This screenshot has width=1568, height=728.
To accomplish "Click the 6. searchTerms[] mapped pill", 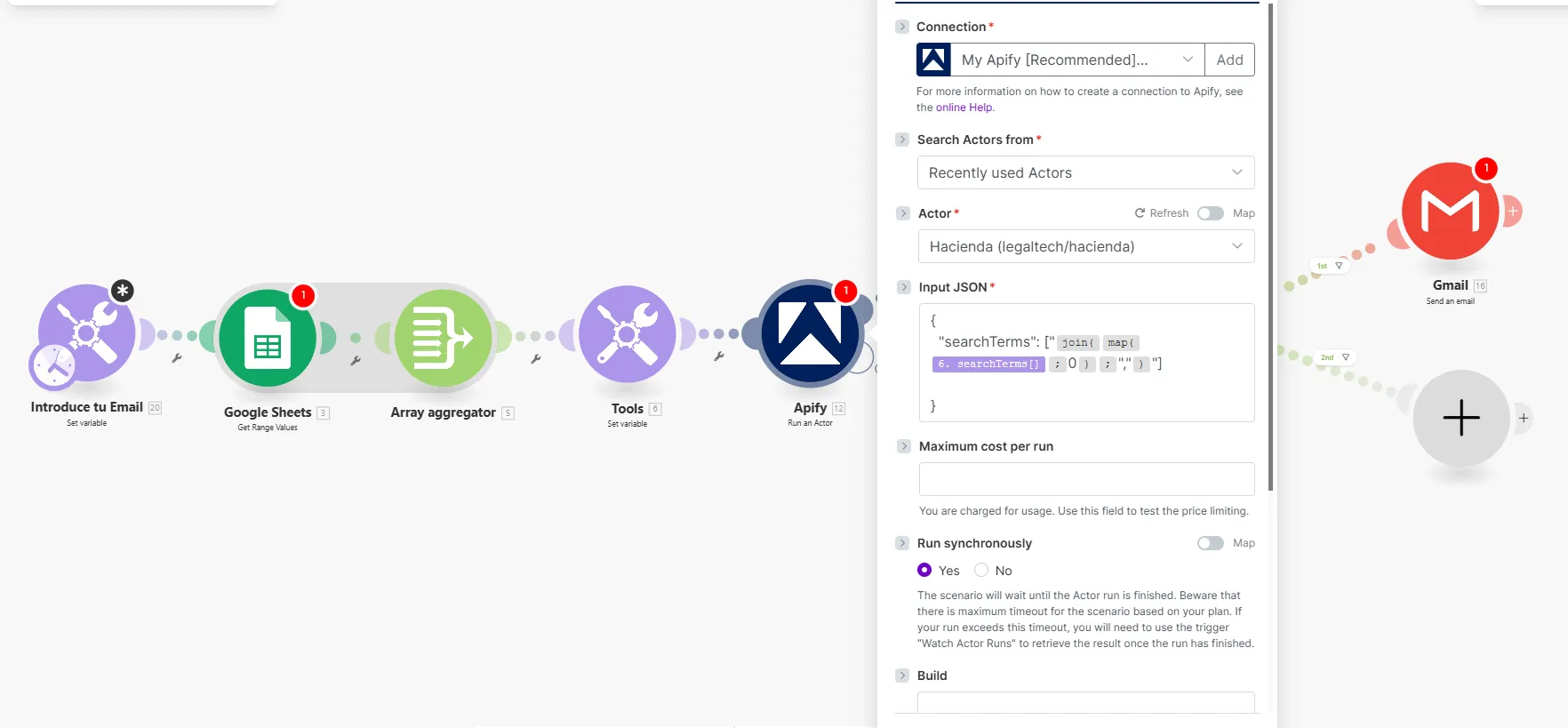I will [x=988, y=364].
